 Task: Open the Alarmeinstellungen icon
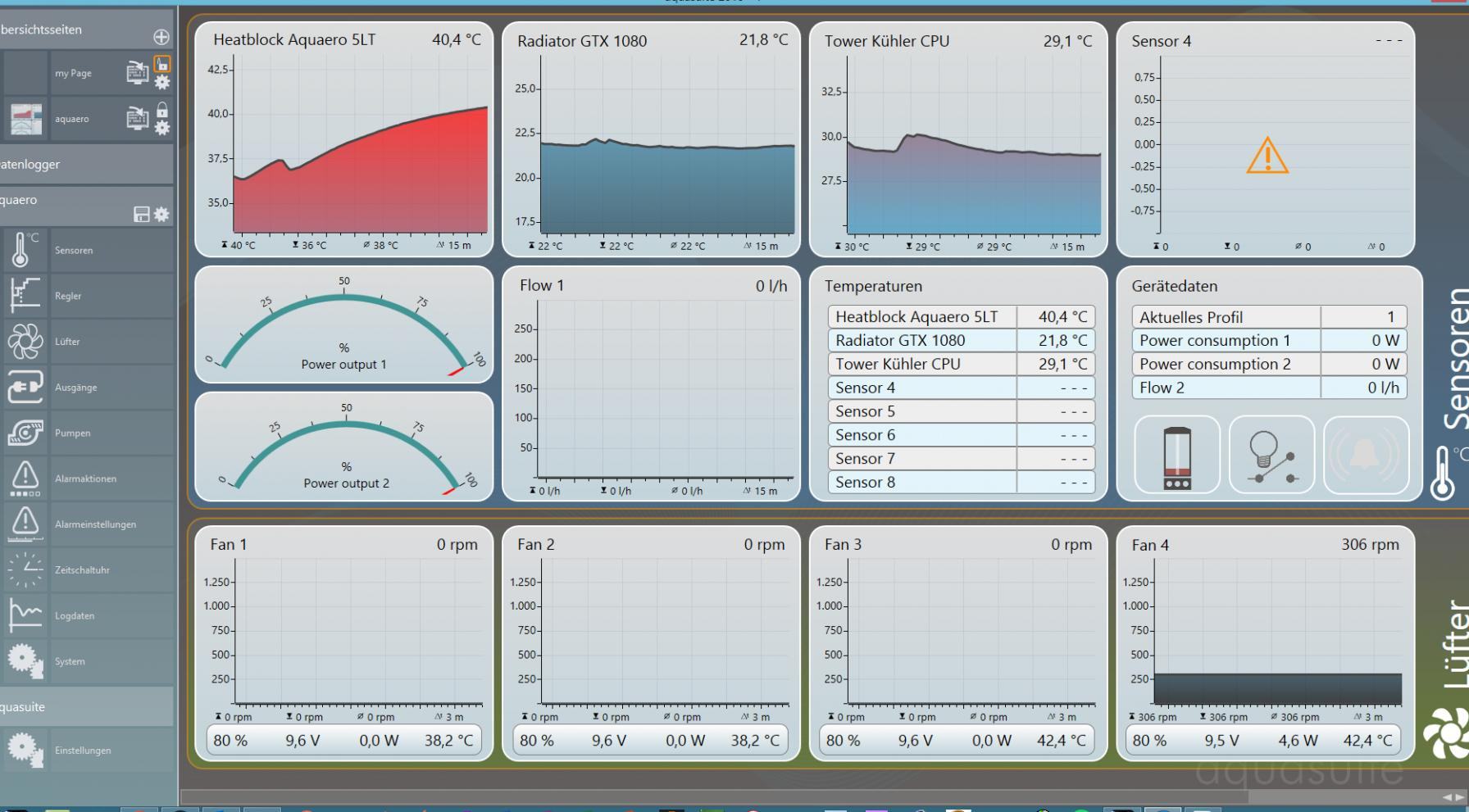25,524
